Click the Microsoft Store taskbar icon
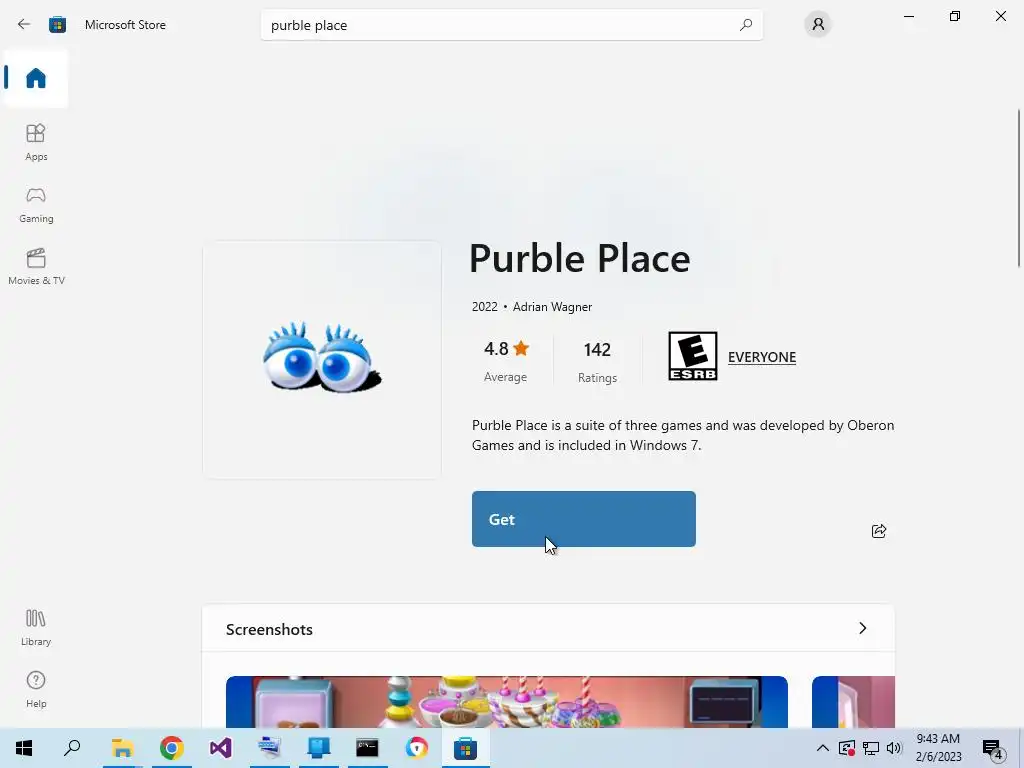 click(466, 748)
